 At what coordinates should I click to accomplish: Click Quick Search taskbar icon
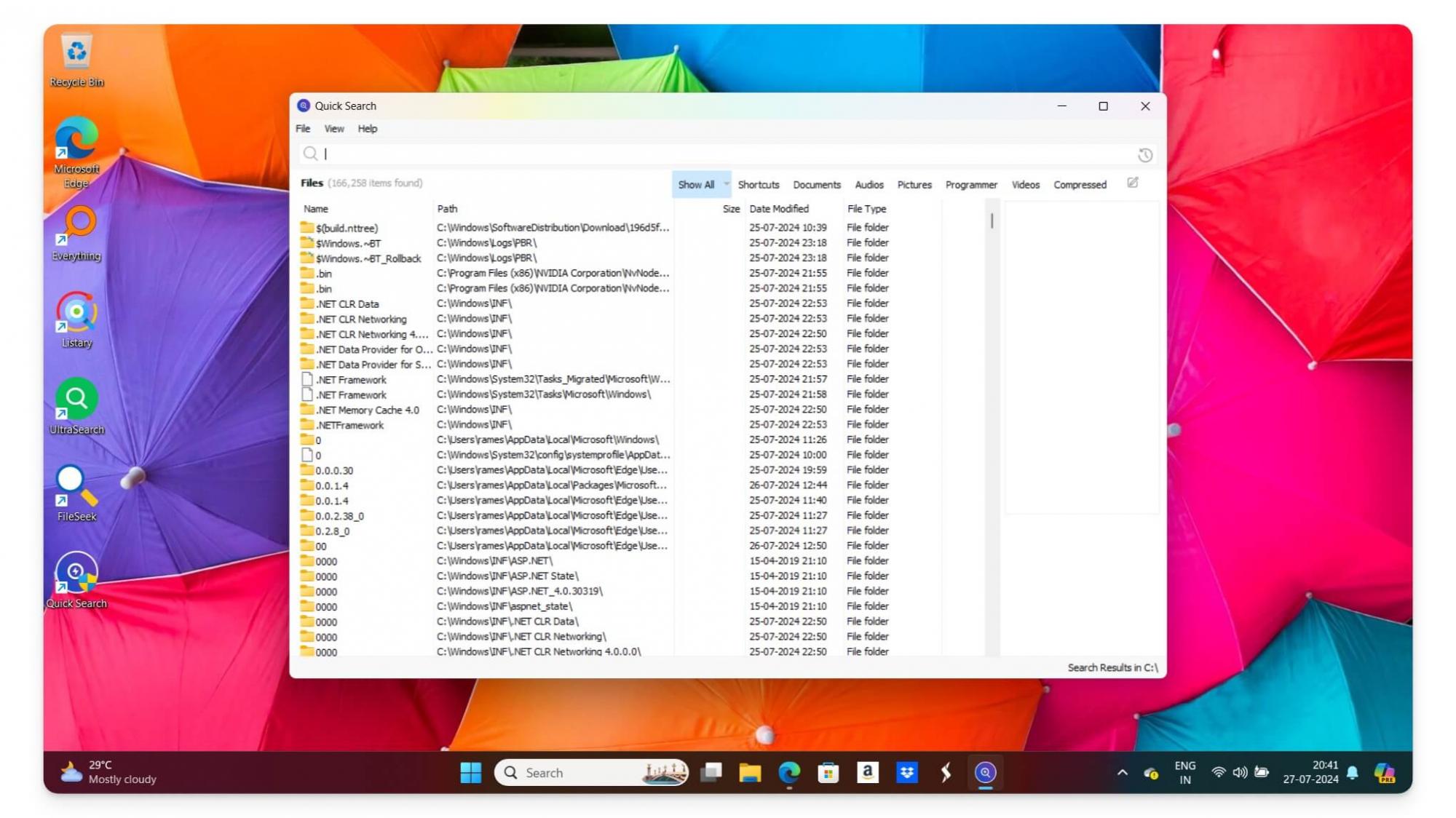(x=985, y=772)
